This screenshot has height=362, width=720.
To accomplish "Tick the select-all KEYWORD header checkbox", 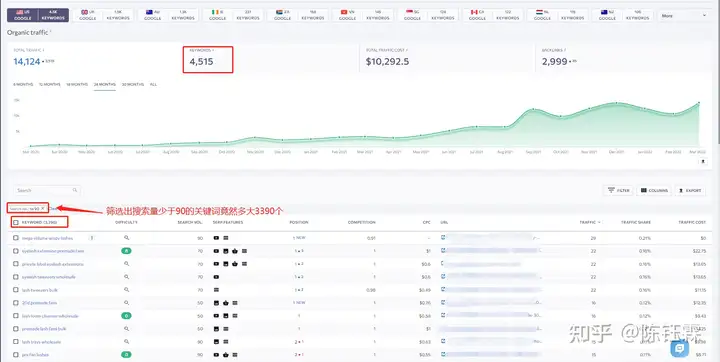I will [x=16, y=222].
